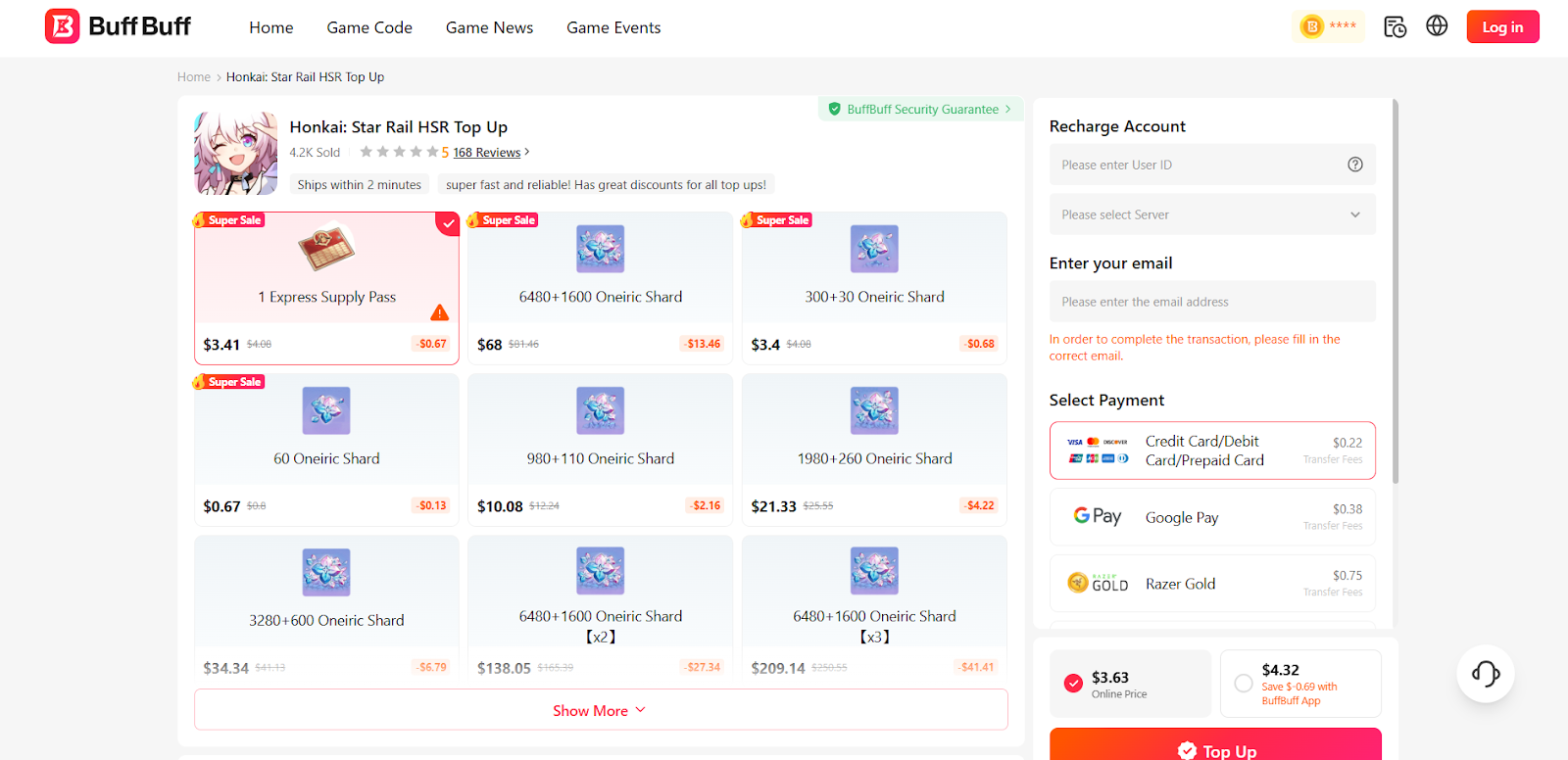Viewport: 1568px width, 760px height.
Task: Click the globe language icon
Action: tap(1437, 26)
